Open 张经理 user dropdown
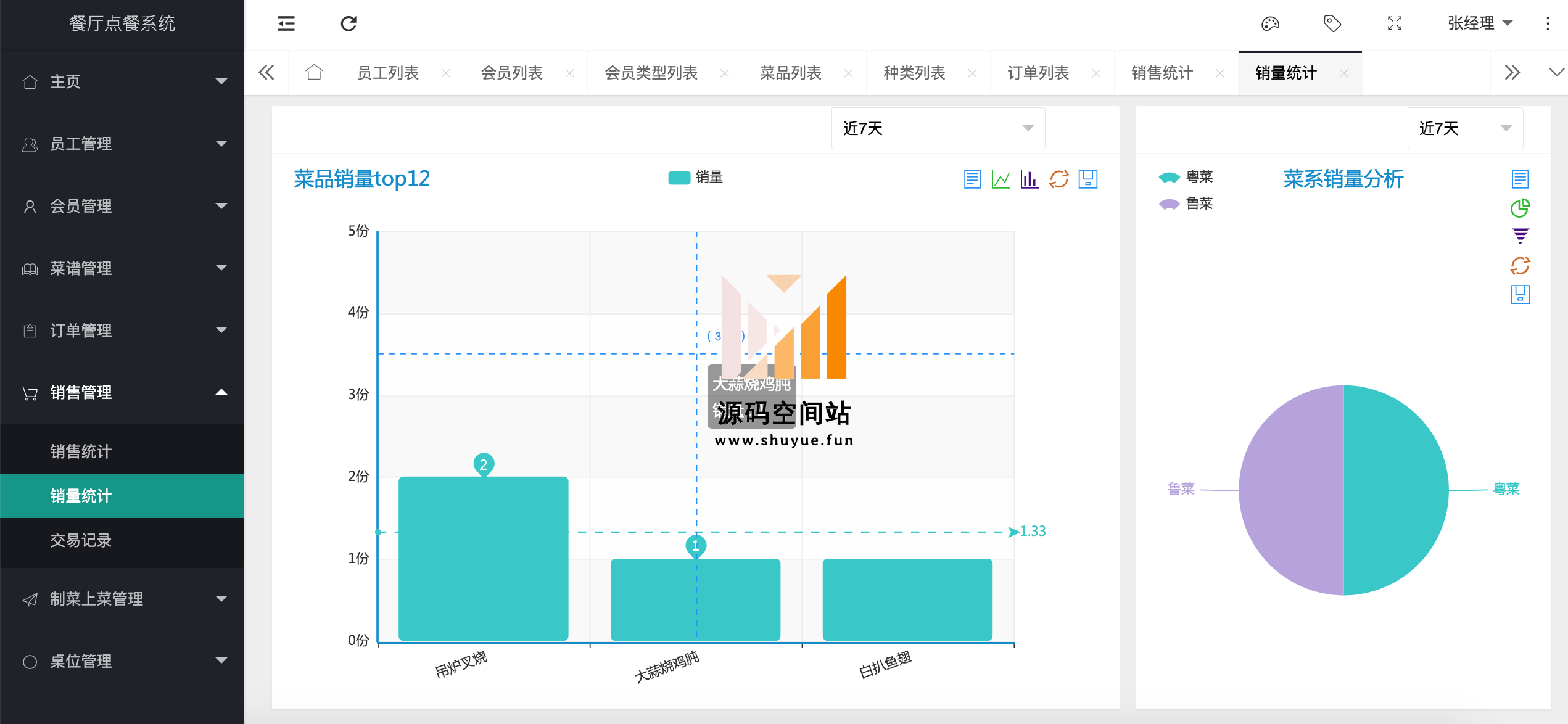This screenshot has width=1568, height=724. (1480, 23)
